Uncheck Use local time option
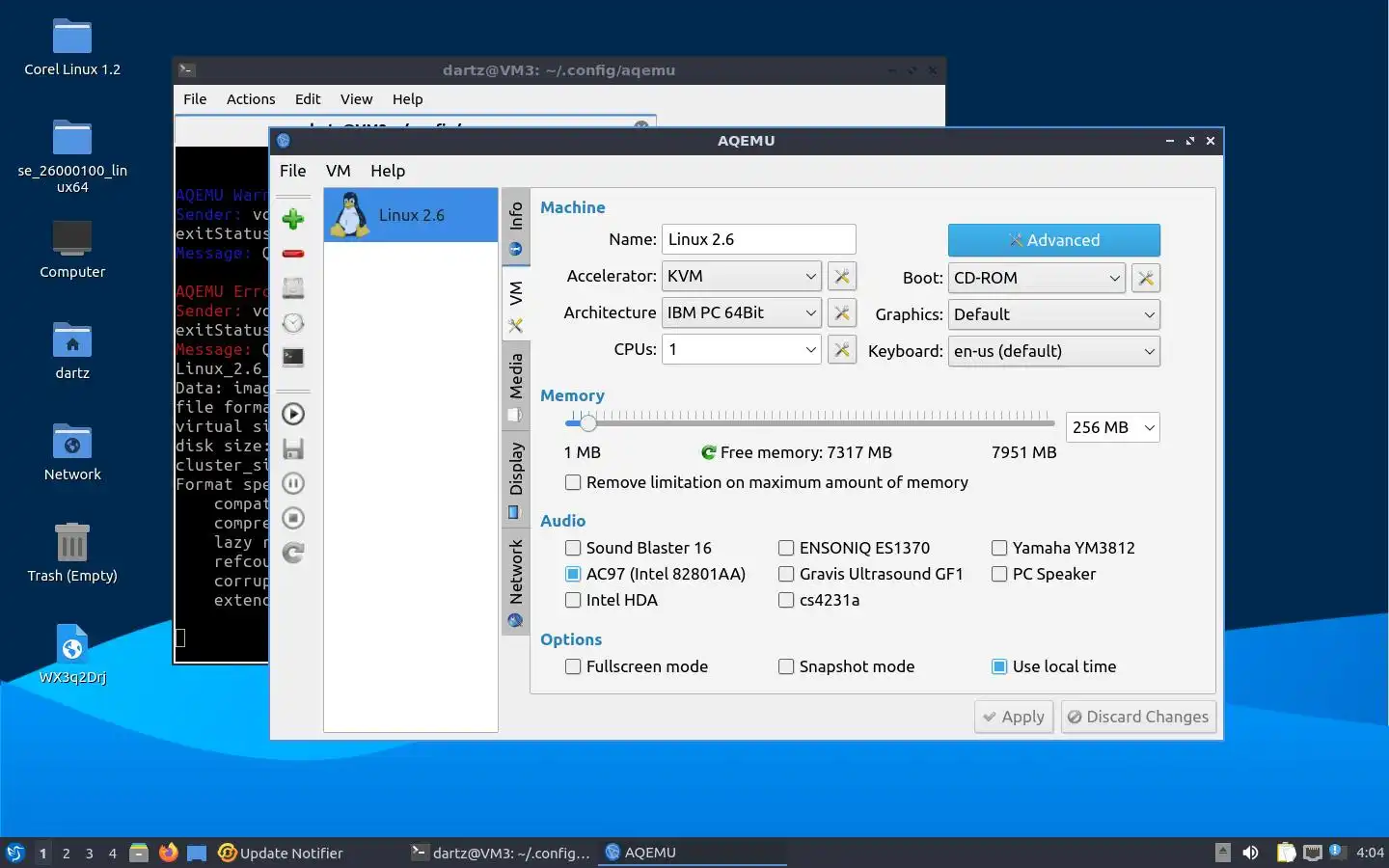The width and height of the screenshot is (1389, 868). coord(999,666)
